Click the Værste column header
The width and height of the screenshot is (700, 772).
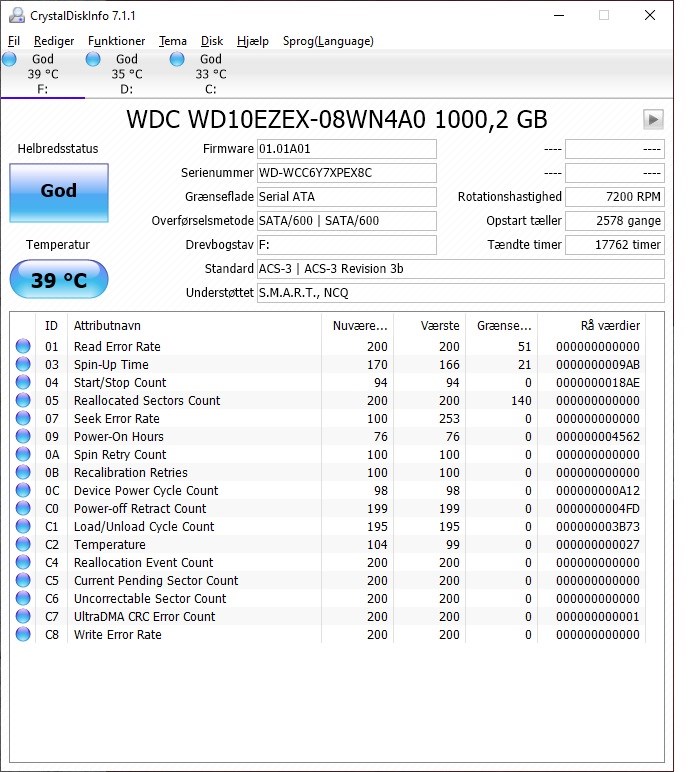coord(429,325)
